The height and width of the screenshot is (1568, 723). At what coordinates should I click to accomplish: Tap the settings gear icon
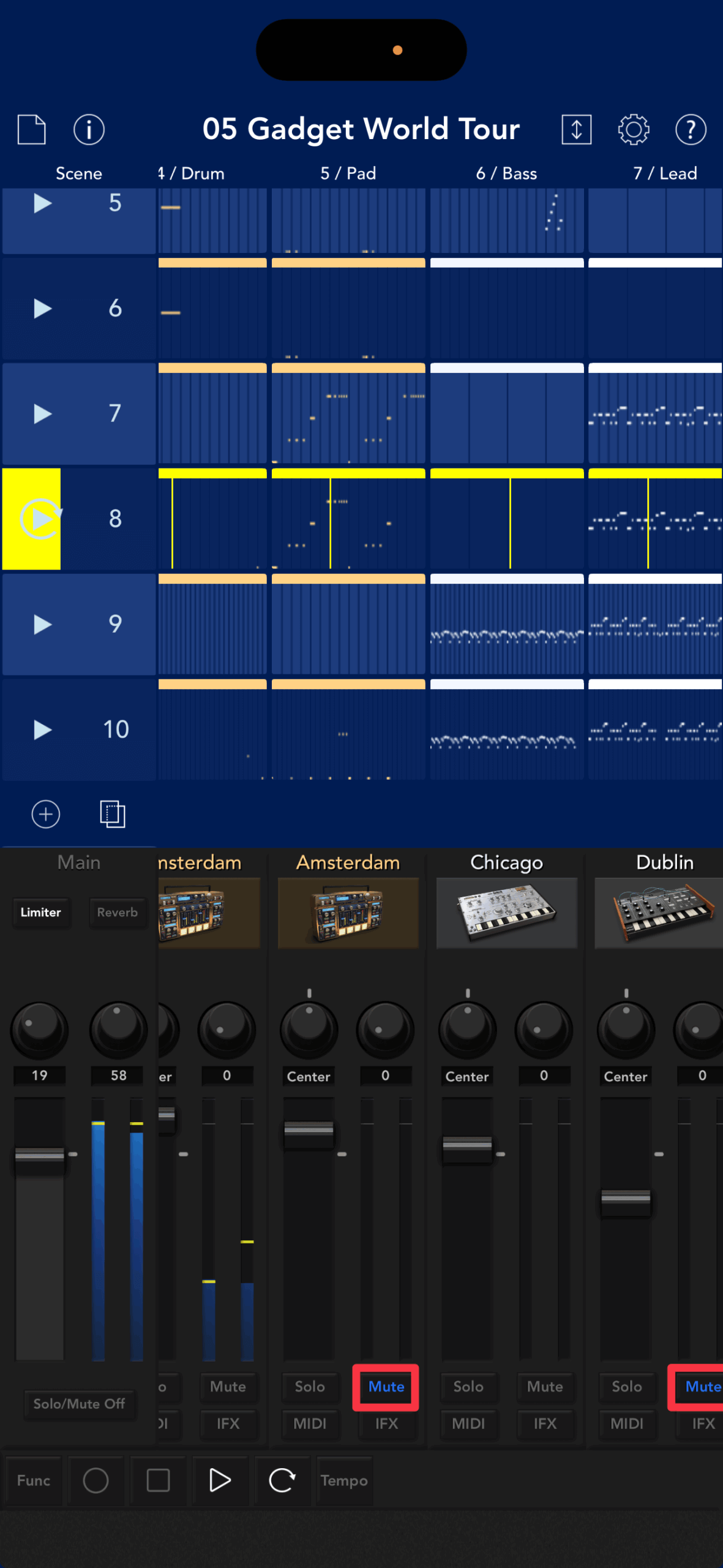pyautogui.click(x=633, y=129)
